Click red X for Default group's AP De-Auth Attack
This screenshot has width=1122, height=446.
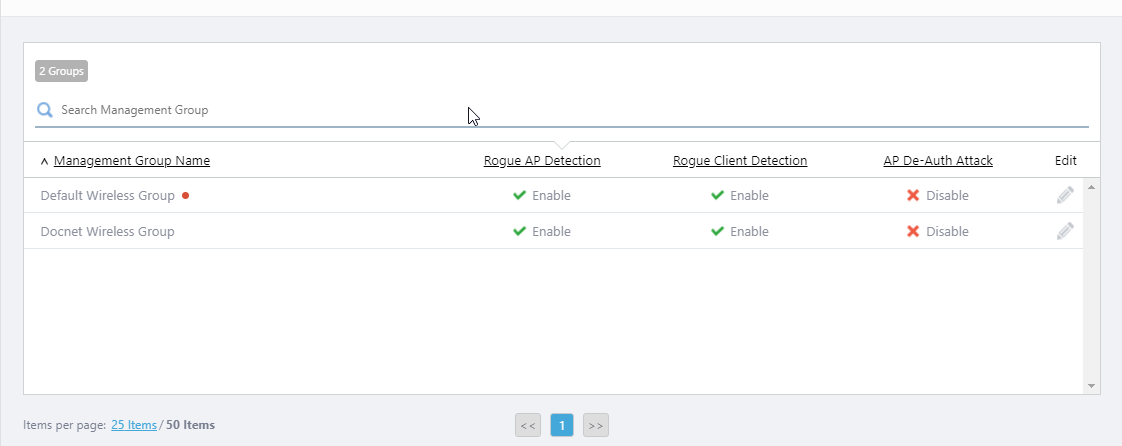coord(913,196)
